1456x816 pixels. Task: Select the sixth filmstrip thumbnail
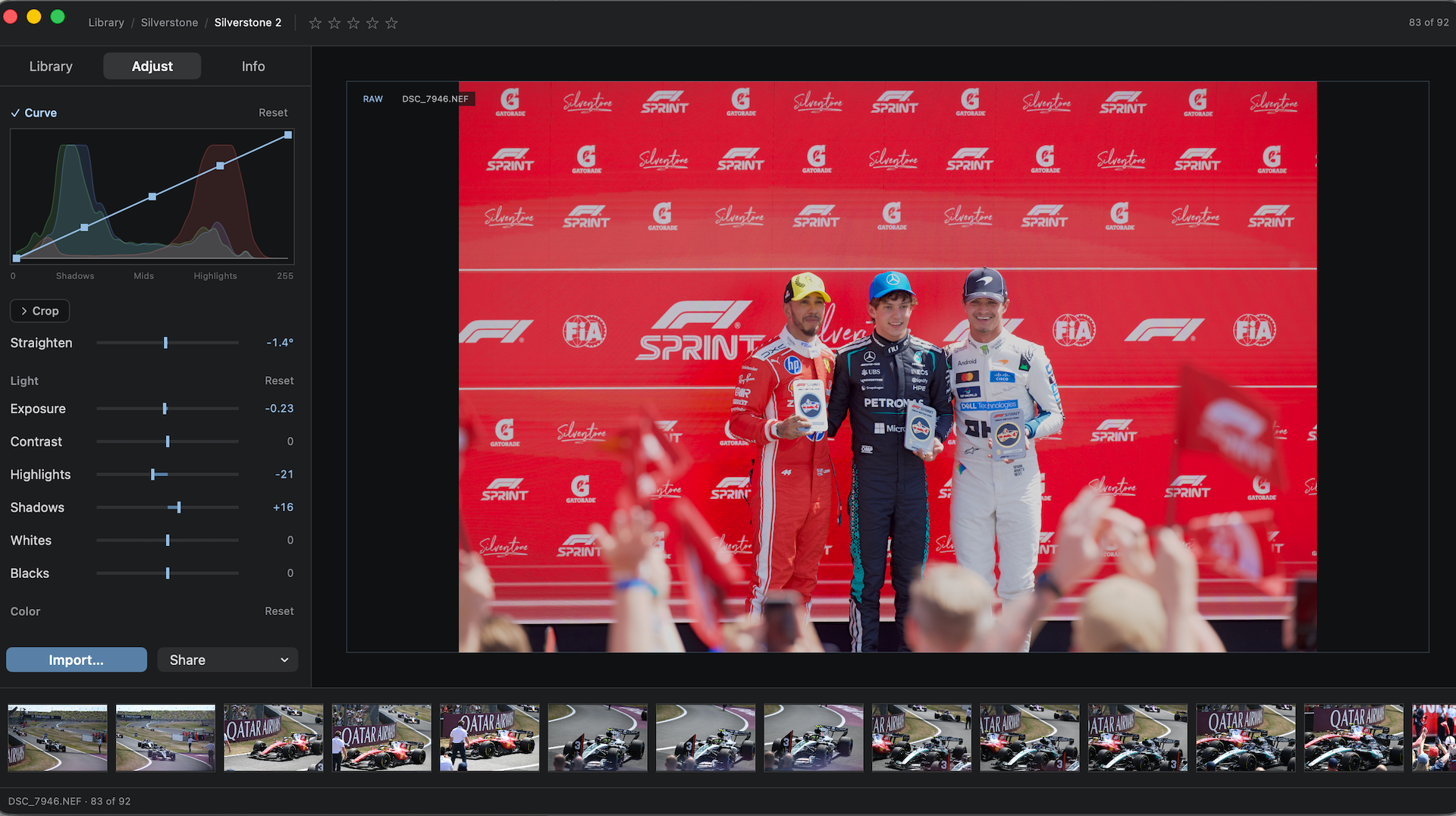(x=598, y=738)
